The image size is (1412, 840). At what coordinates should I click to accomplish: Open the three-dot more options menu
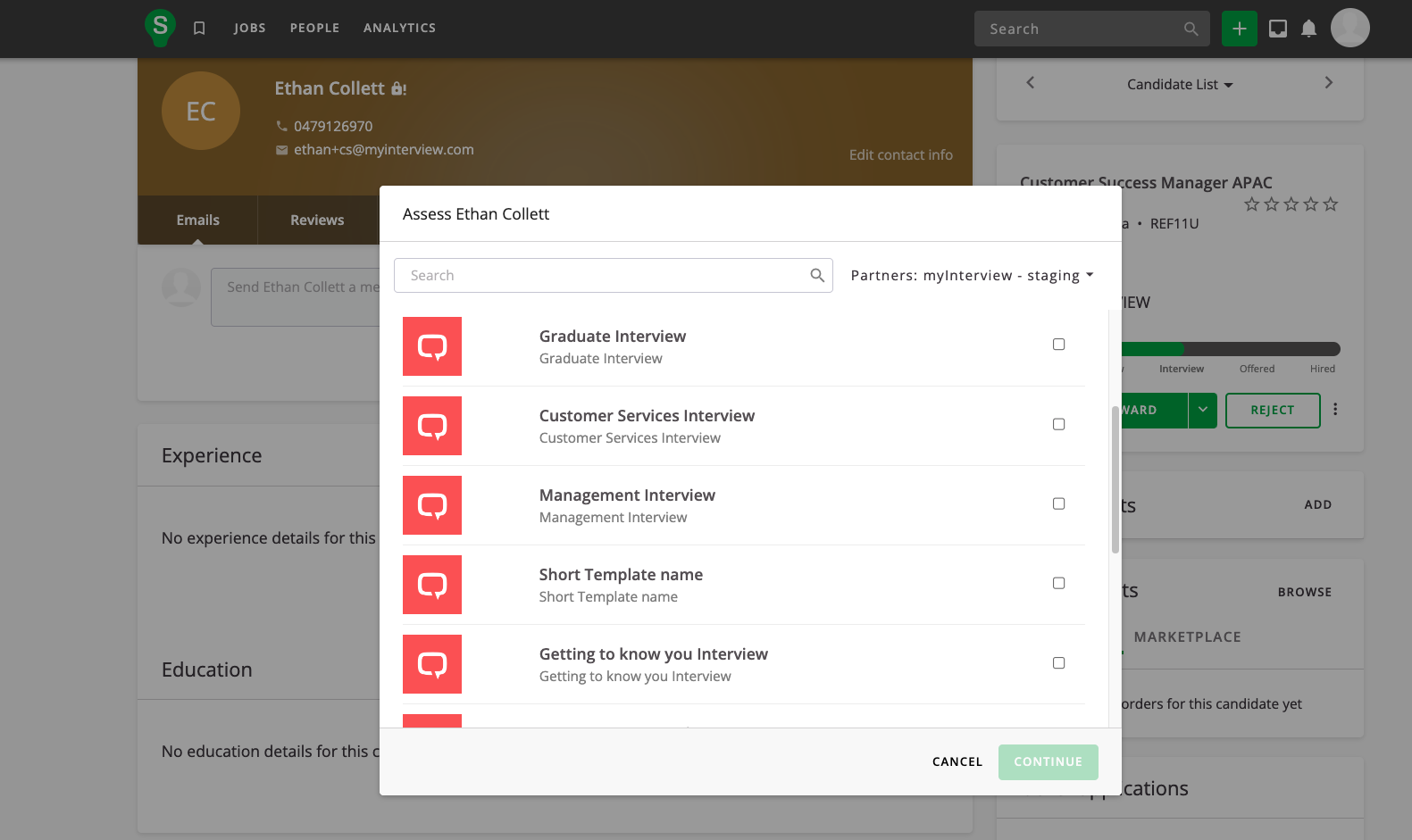(x=1335, y=410)
